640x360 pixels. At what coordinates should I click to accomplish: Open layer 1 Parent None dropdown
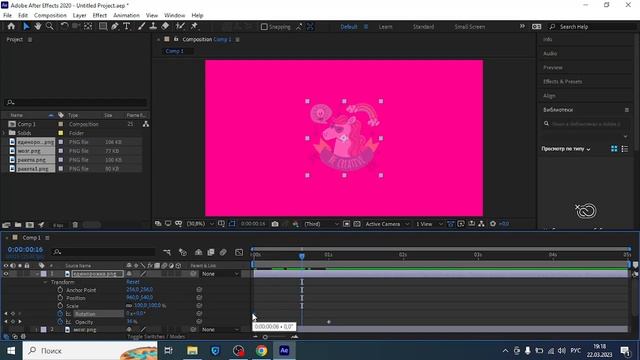click(220, 274)
